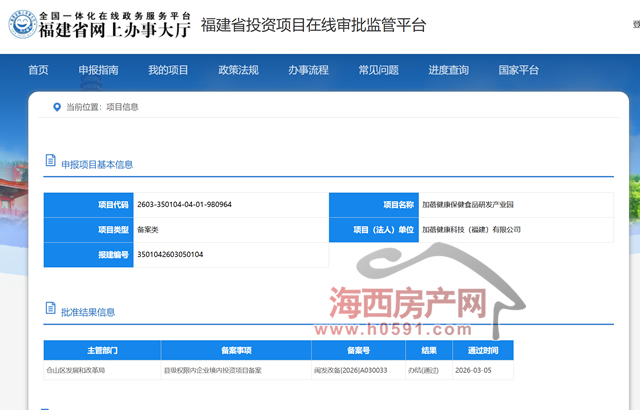The width and height of the screenshot is (640, 410).
Task: Click the 项目信息 breadcrumb text
Action: click(122, 106)
